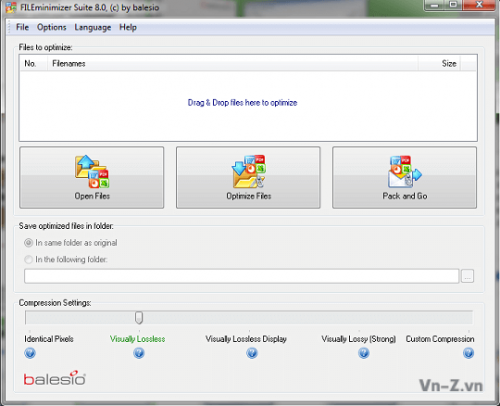
Task: Click the 'Custom Compression' label
Action: click(440, 339)
